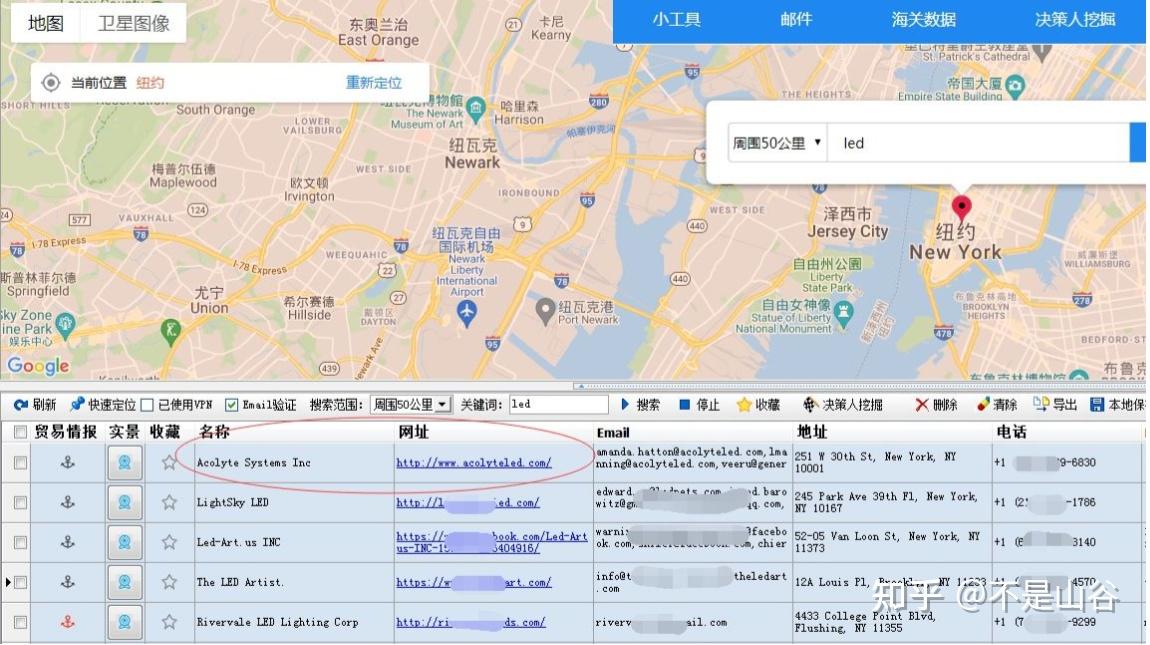
Task: Open street view for The LED Artist
Action: click(x=125, y=582)
